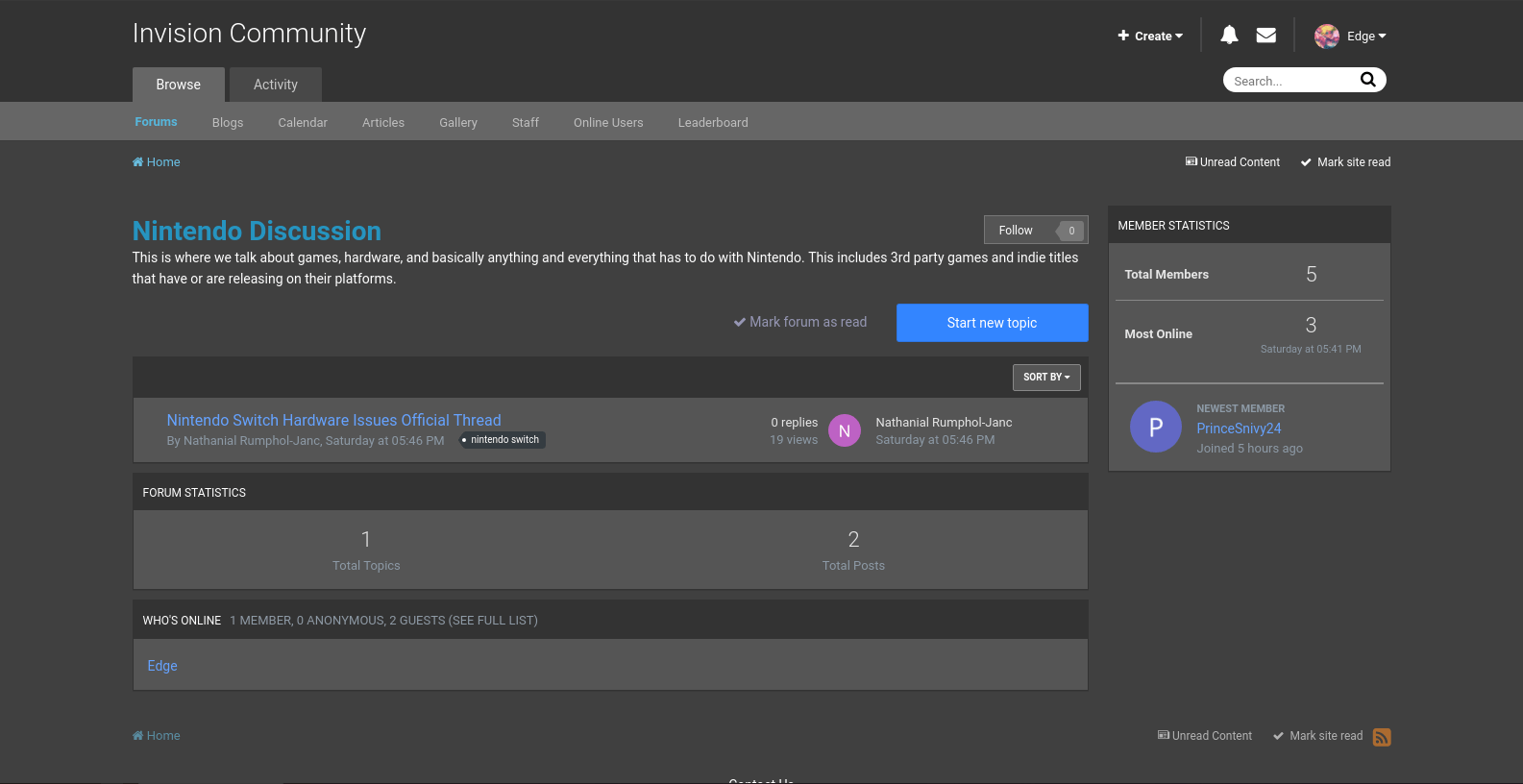Screen dimensions: 1523x784
Task: Select Articles in the navigation bar
Action: (x=383, y=123)
